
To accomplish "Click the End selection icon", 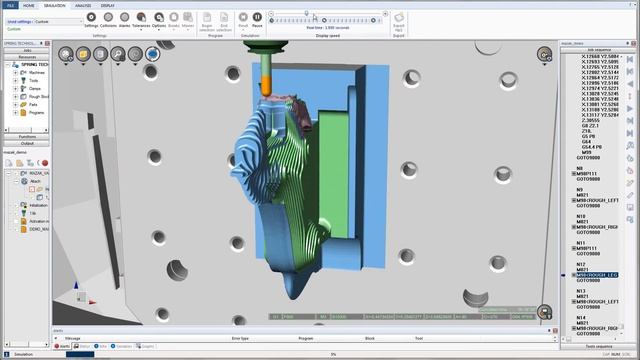I will click(x=224, y=17).
